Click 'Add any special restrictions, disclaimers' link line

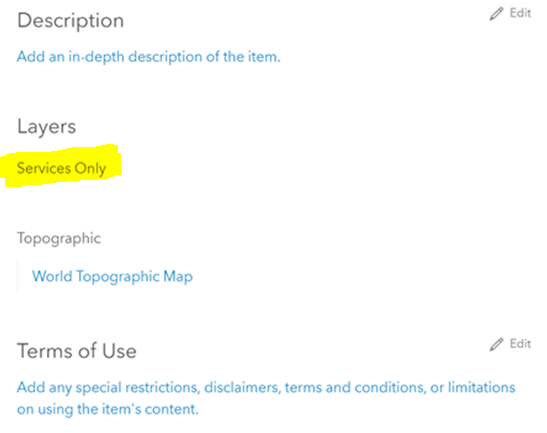pyautogui.click(x=266, y=388)
